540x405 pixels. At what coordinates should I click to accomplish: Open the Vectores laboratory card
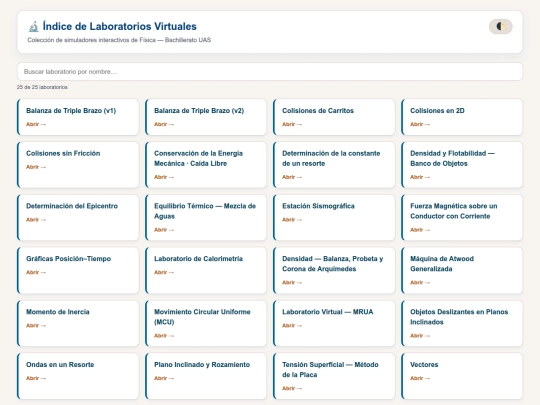462,376
